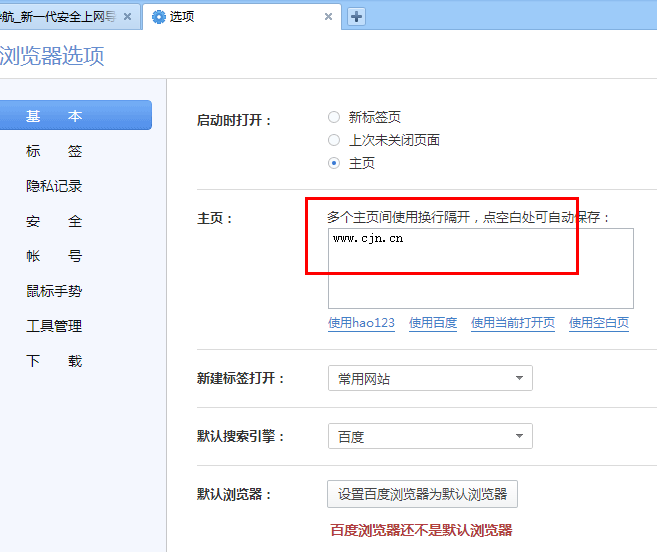Open the 隐私记录 settings section
The height and width of the screenshot is (552, 657).
pos(54,186)
